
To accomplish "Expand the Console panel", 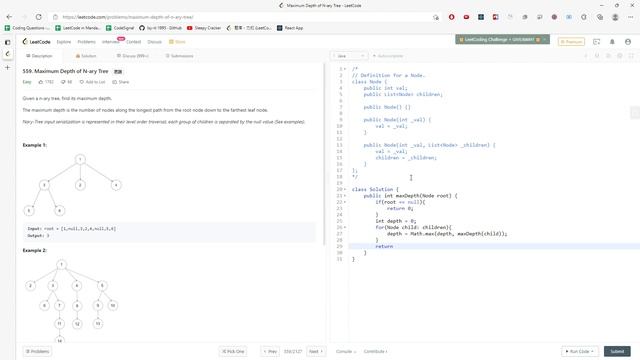I will tap(346, 351).
